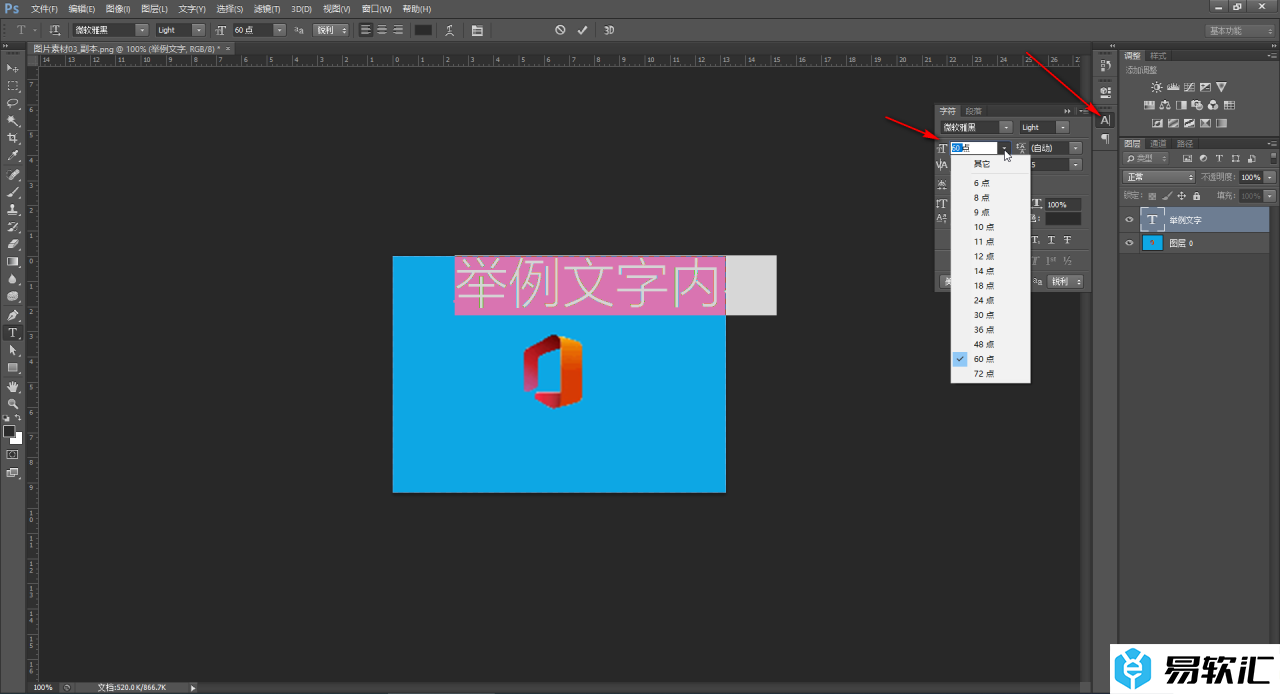The height and width of the screenshot is (694, 1280).
Task: Select the Rectangular Marquee tool
Action: pyautogui.click(x=13, y=86)
